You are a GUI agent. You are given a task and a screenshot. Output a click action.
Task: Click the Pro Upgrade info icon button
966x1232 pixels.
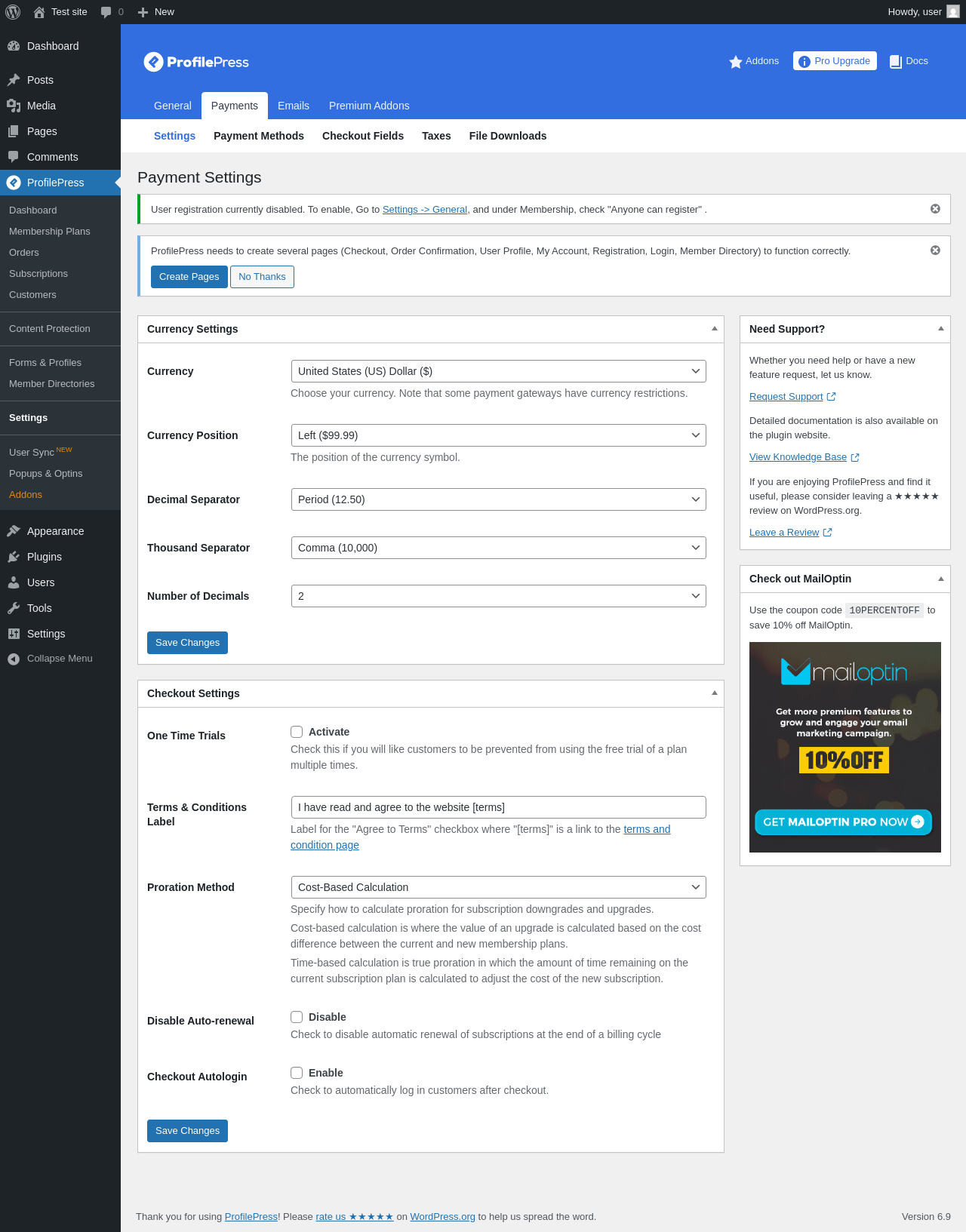click(x=804, y=62)
